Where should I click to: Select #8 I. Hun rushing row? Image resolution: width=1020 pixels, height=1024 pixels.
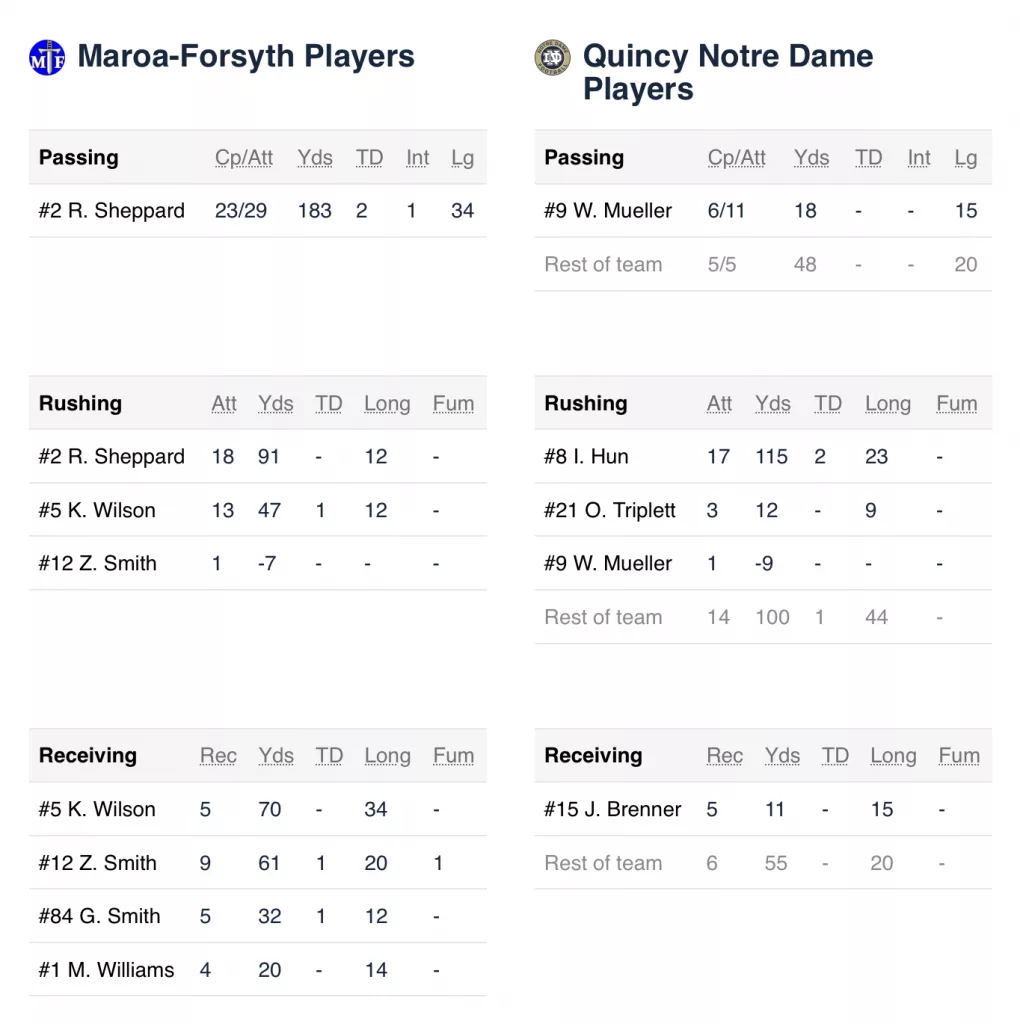[763, 456]
